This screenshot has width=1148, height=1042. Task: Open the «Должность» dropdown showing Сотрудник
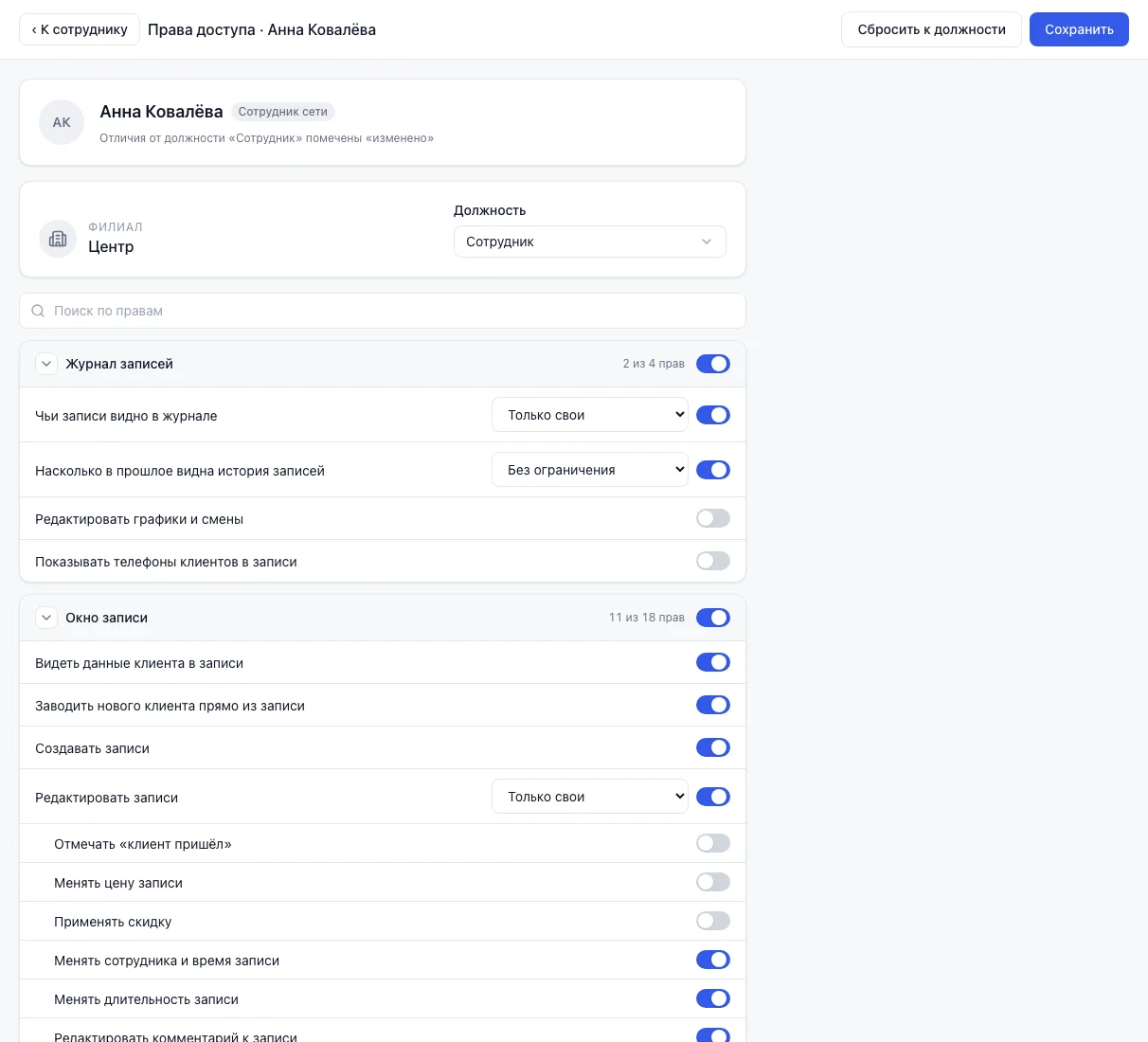[x=589, y=242]
